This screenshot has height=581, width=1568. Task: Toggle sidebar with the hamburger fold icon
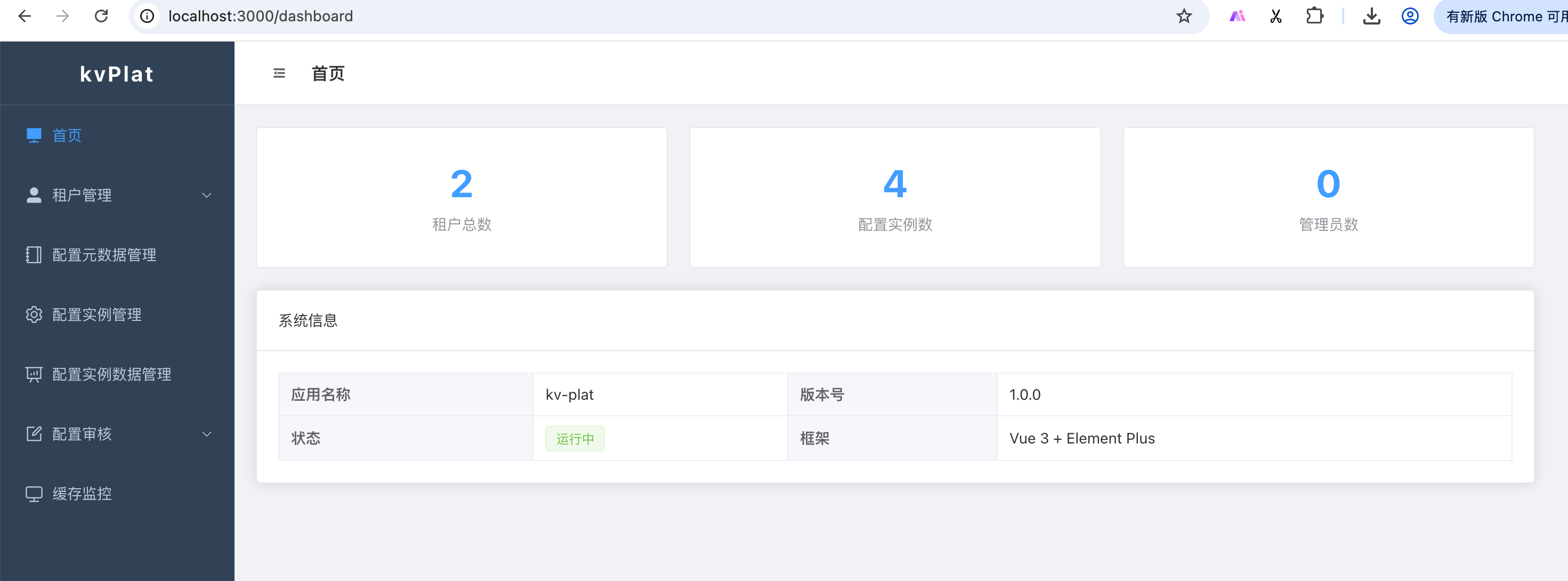pos(279,74)
